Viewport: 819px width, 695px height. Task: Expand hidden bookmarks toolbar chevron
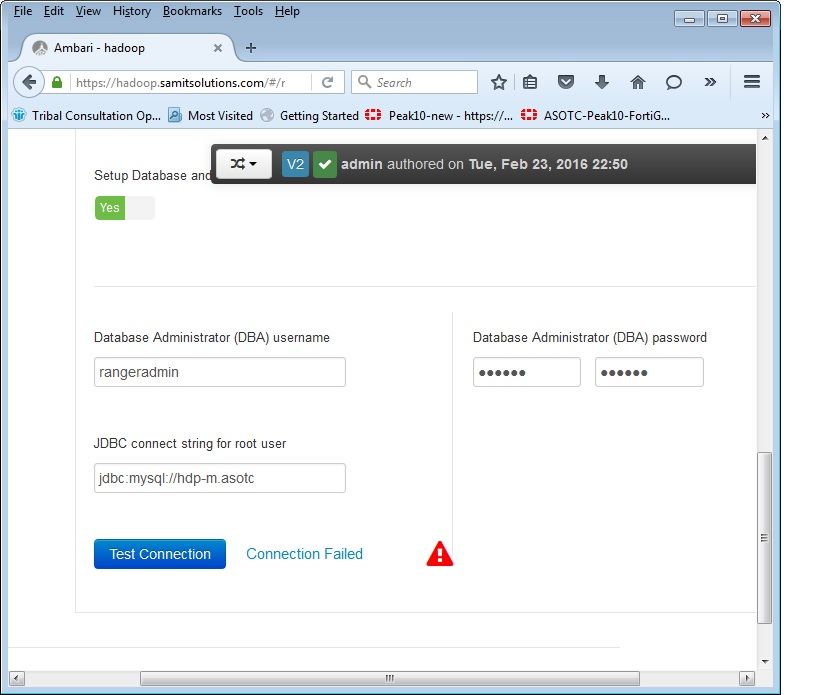765,115
